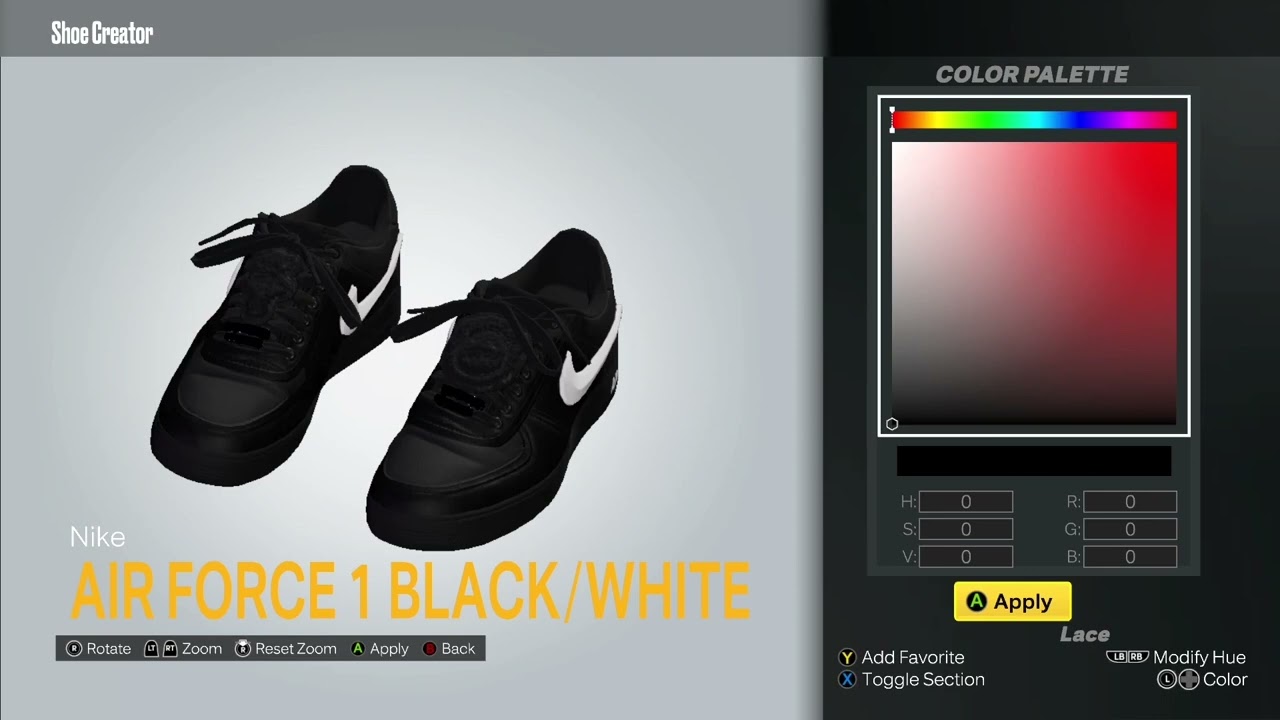Click the Rotate label
Viewport: 1280px width, 720px height.
109,649
